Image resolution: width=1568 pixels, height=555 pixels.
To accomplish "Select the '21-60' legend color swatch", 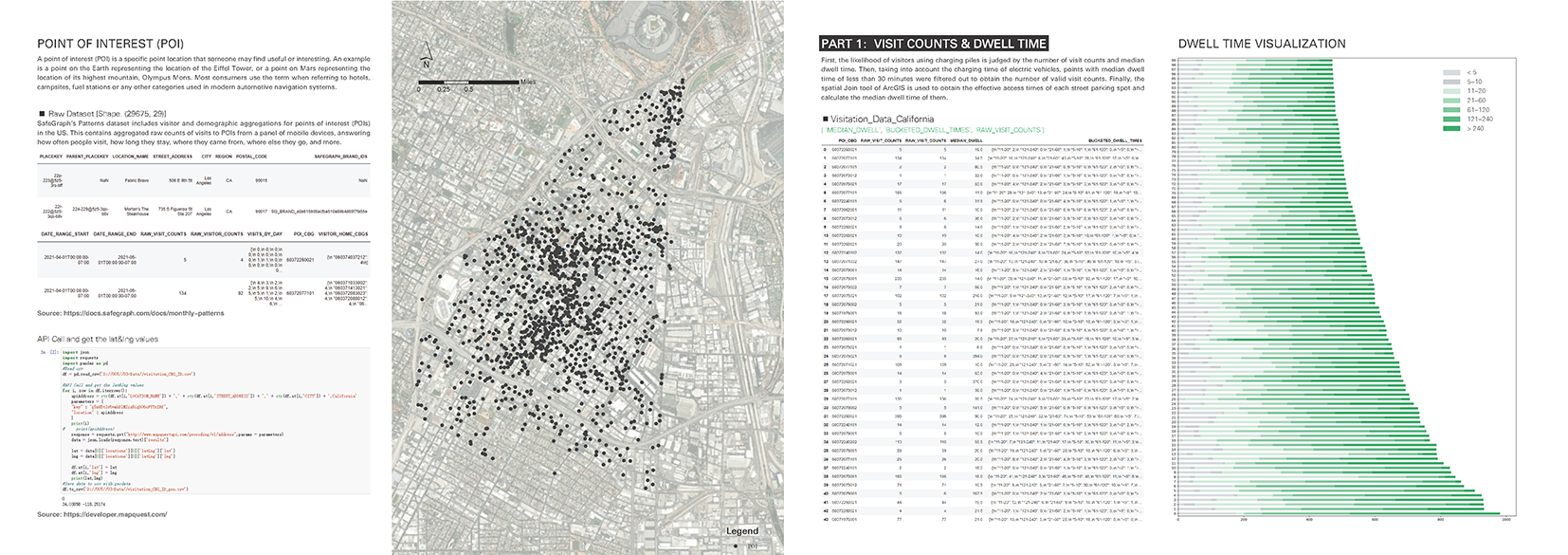I will click(x=1450, y=100).
